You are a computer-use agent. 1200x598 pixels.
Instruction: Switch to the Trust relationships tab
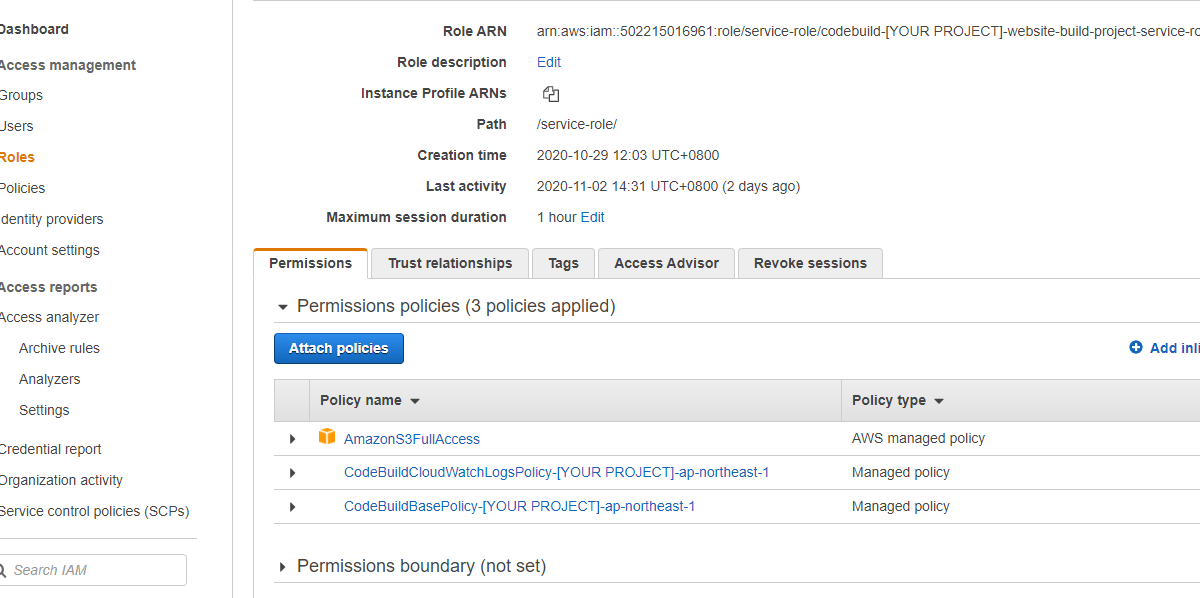point(449,263)
